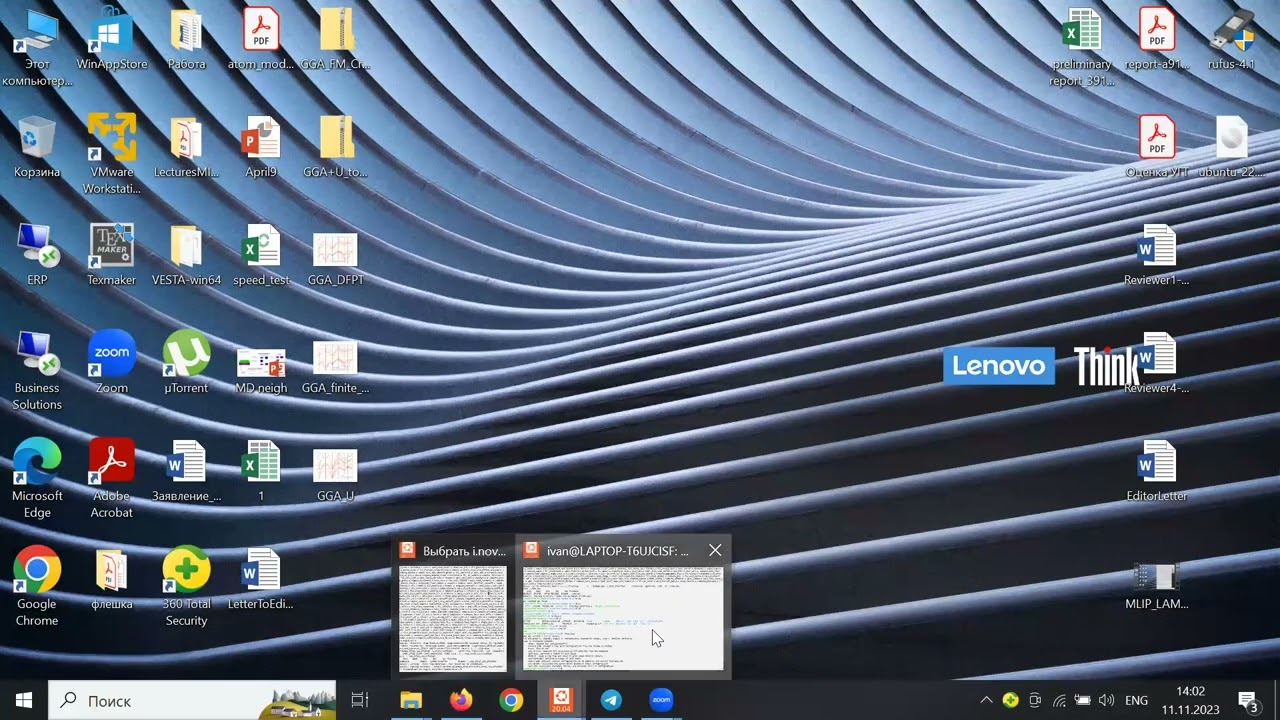The width and height of the screenshot is (1280, 720).
Task: Open Chrome from the taskbar
Action: pos(511,700)
